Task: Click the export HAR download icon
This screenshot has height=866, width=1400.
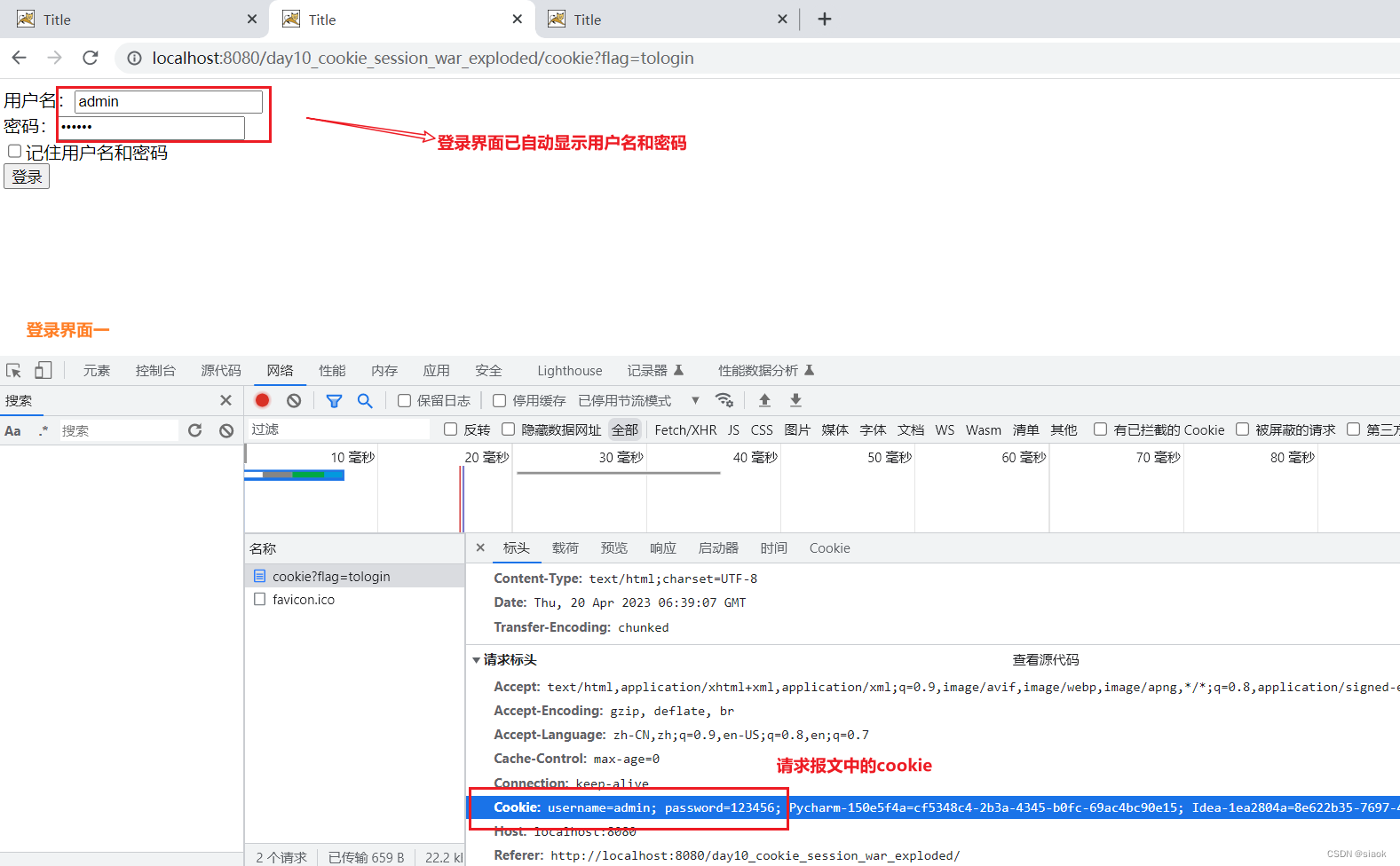Action: tap(795, 400)
